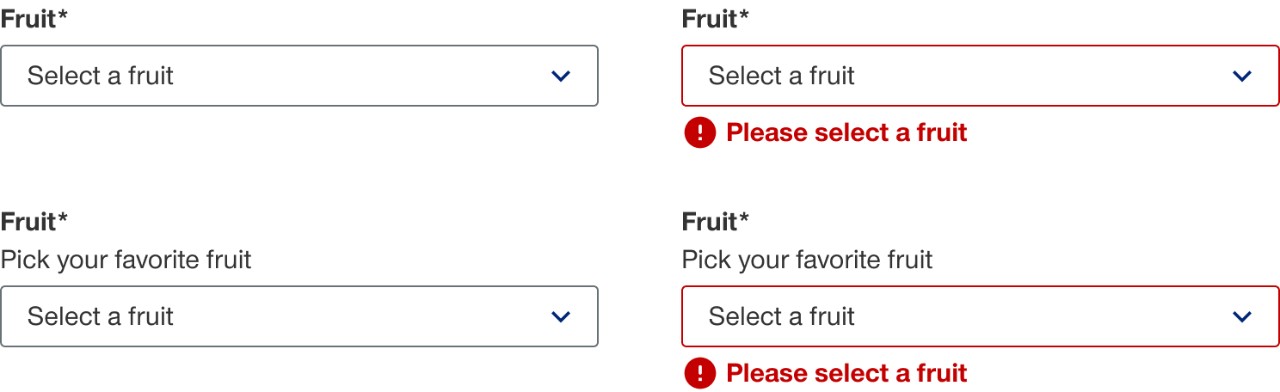The width and height of the screenshot is (1280, 392).
Task: Click error exclamation icon below dropdown lacking helper text
Action: (700, 132)
